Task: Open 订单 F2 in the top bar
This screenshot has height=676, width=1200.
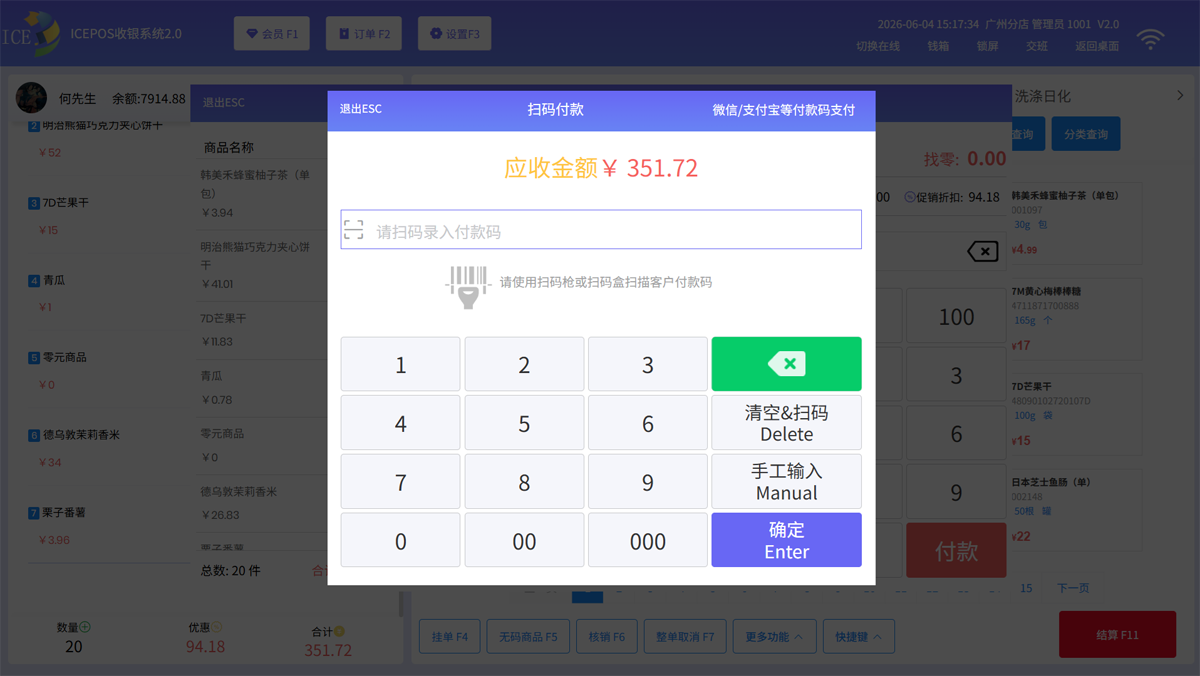Action: click(x=364, y=34)
